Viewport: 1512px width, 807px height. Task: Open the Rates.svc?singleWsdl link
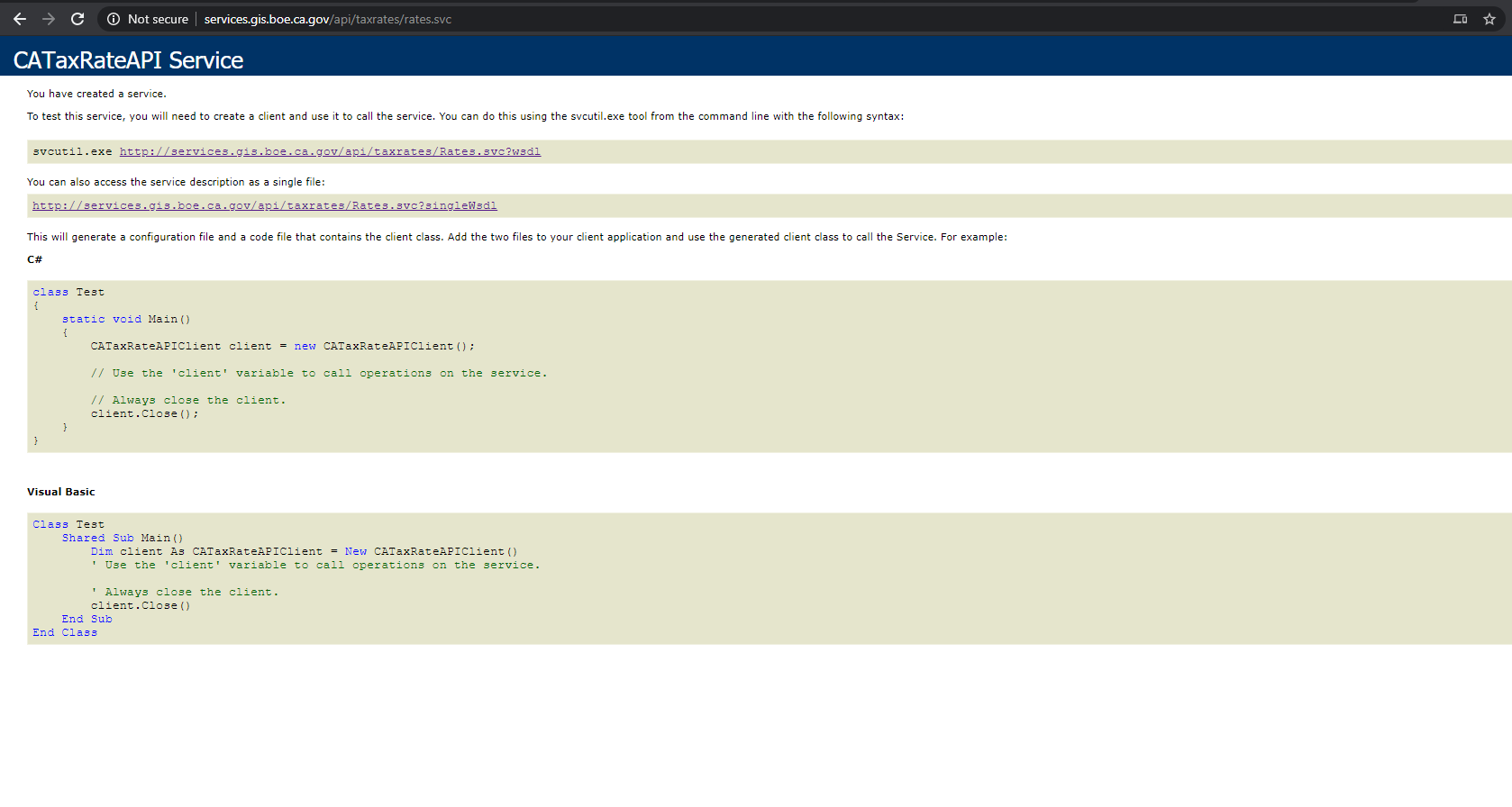point(264,205)
